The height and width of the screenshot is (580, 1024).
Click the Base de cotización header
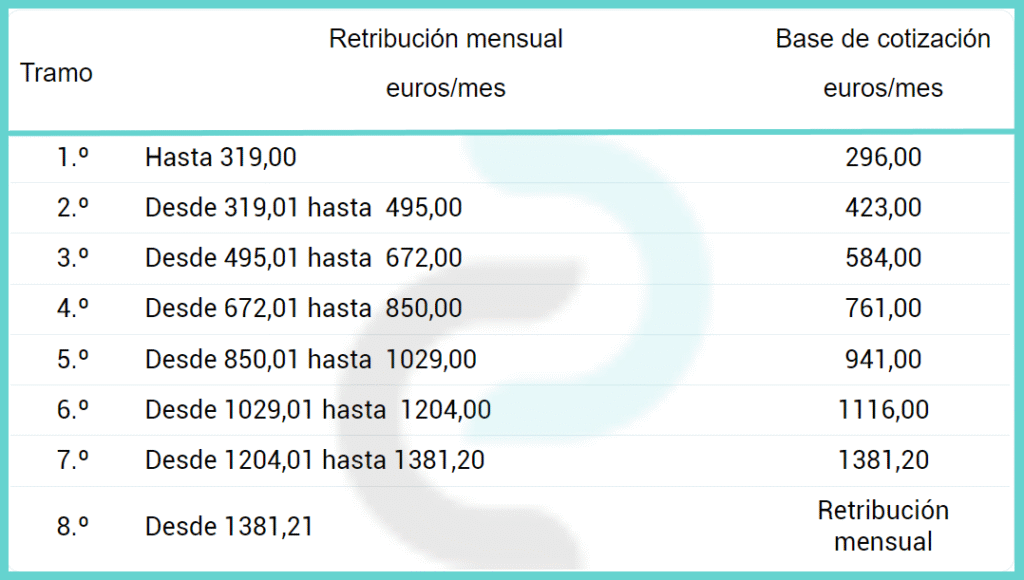click(x=883, y=63)
